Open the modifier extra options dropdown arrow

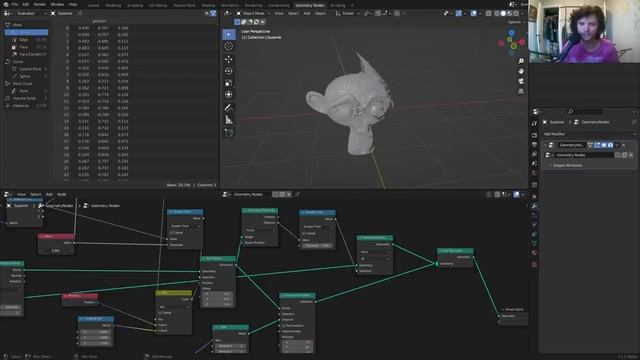pyautogui.click(x=617, y=145)
